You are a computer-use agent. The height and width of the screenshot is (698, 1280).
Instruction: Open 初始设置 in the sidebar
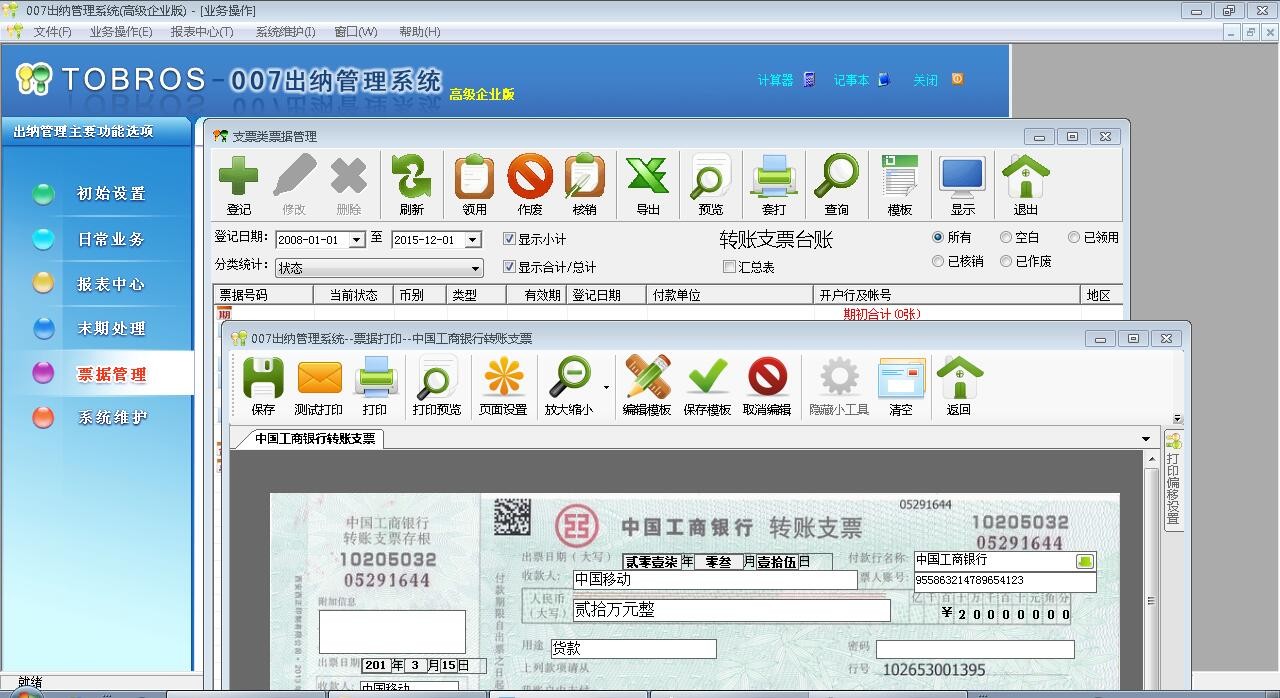[x=111, y=194]
